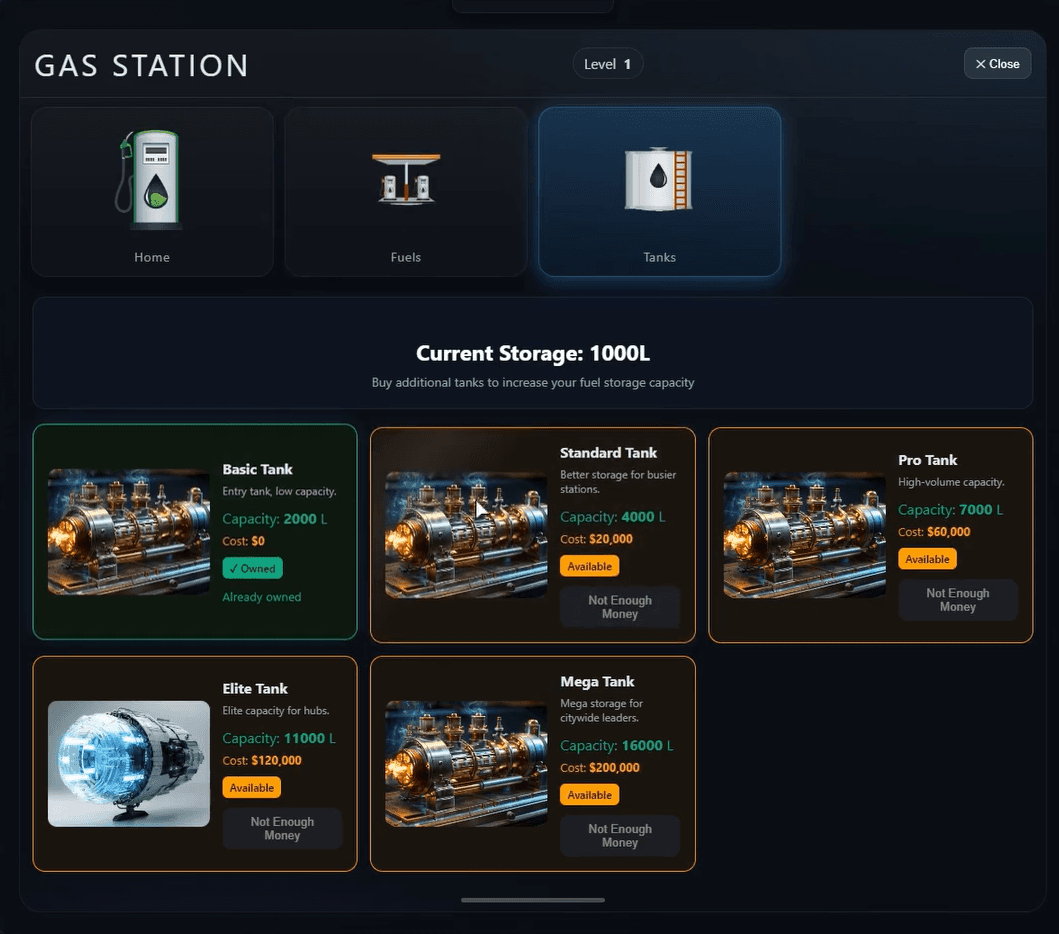Click Not Enough Money button for Elite Tank

(282, 829)
